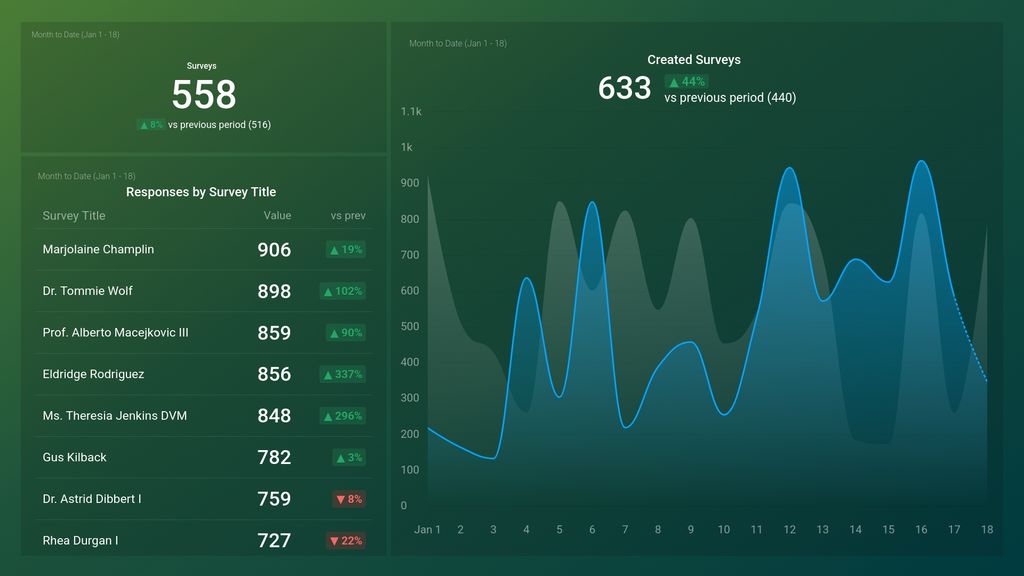Viewport: 1024px width, 576px height.
Task: Click the 0 y-axis label
Action: [x=404, y=505]
